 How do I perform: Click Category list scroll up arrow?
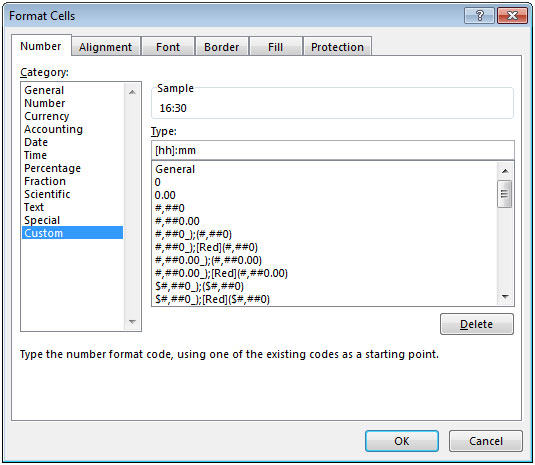[132, 92]
